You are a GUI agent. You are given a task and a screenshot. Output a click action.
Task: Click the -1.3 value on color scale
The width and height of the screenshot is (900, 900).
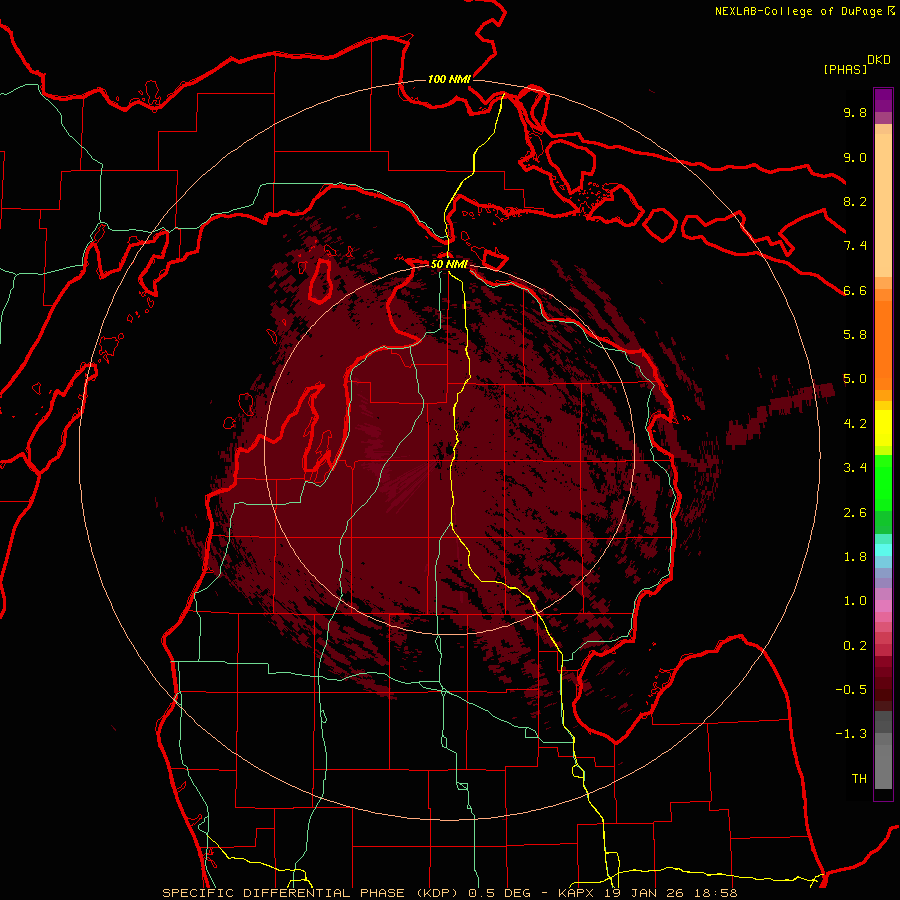[x=851, y=734]
